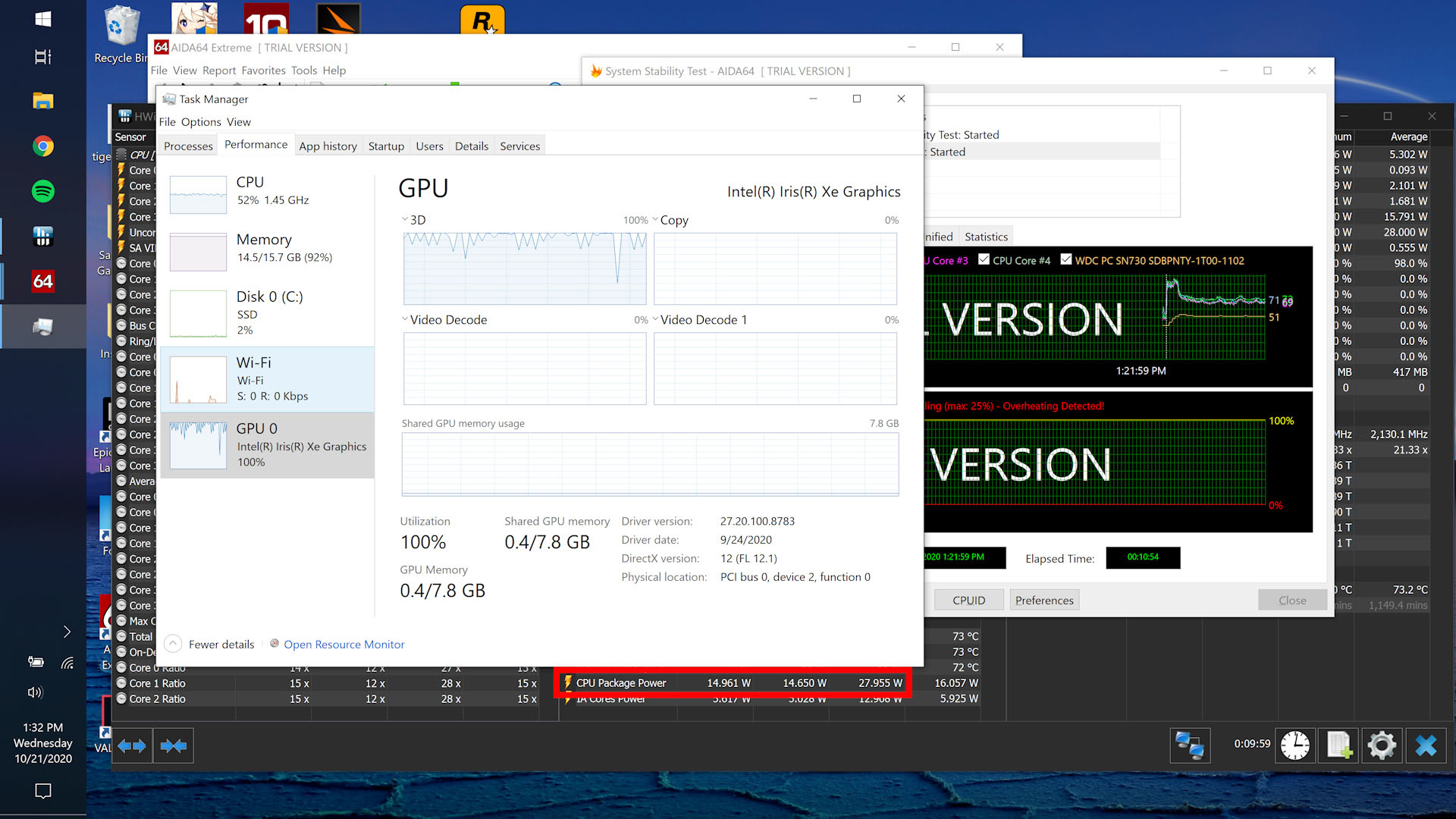Open AIDA64 Favorites menu
Screen dimensions: 1456x819
[x=263, y=71]
